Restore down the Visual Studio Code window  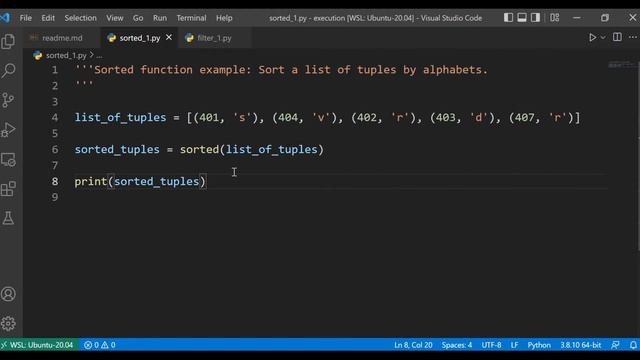point(604,18)
